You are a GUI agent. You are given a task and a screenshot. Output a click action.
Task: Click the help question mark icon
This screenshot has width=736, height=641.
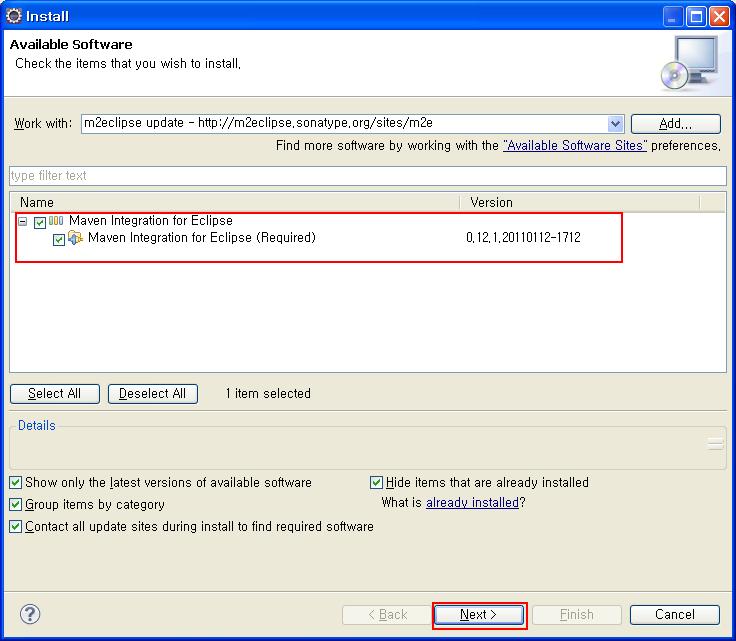click(30, 614)
